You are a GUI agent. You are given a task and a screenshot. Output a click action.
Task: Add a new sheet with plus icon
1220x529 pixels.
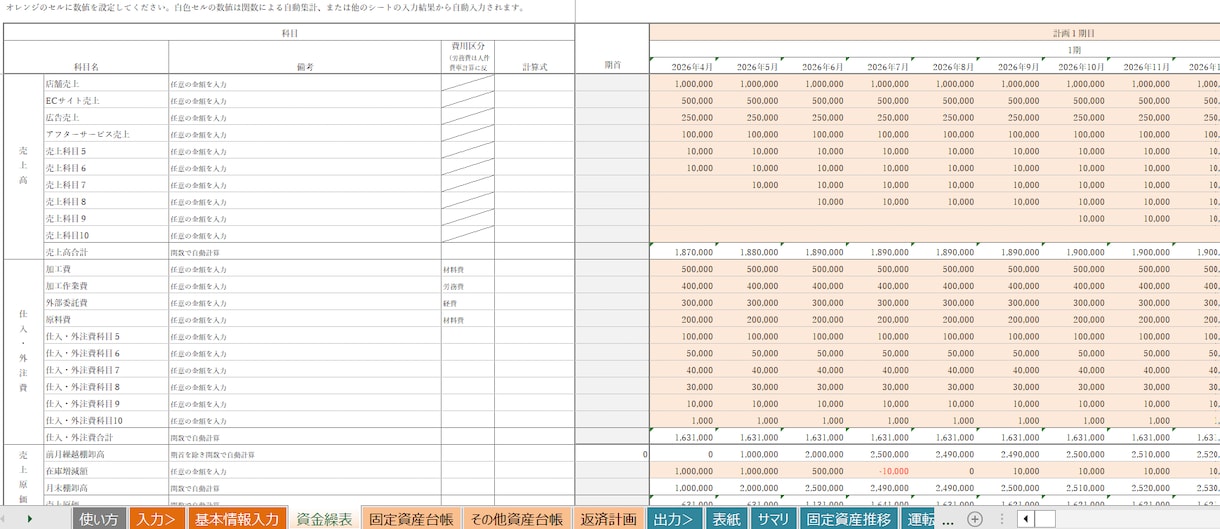tap(975, 519)
